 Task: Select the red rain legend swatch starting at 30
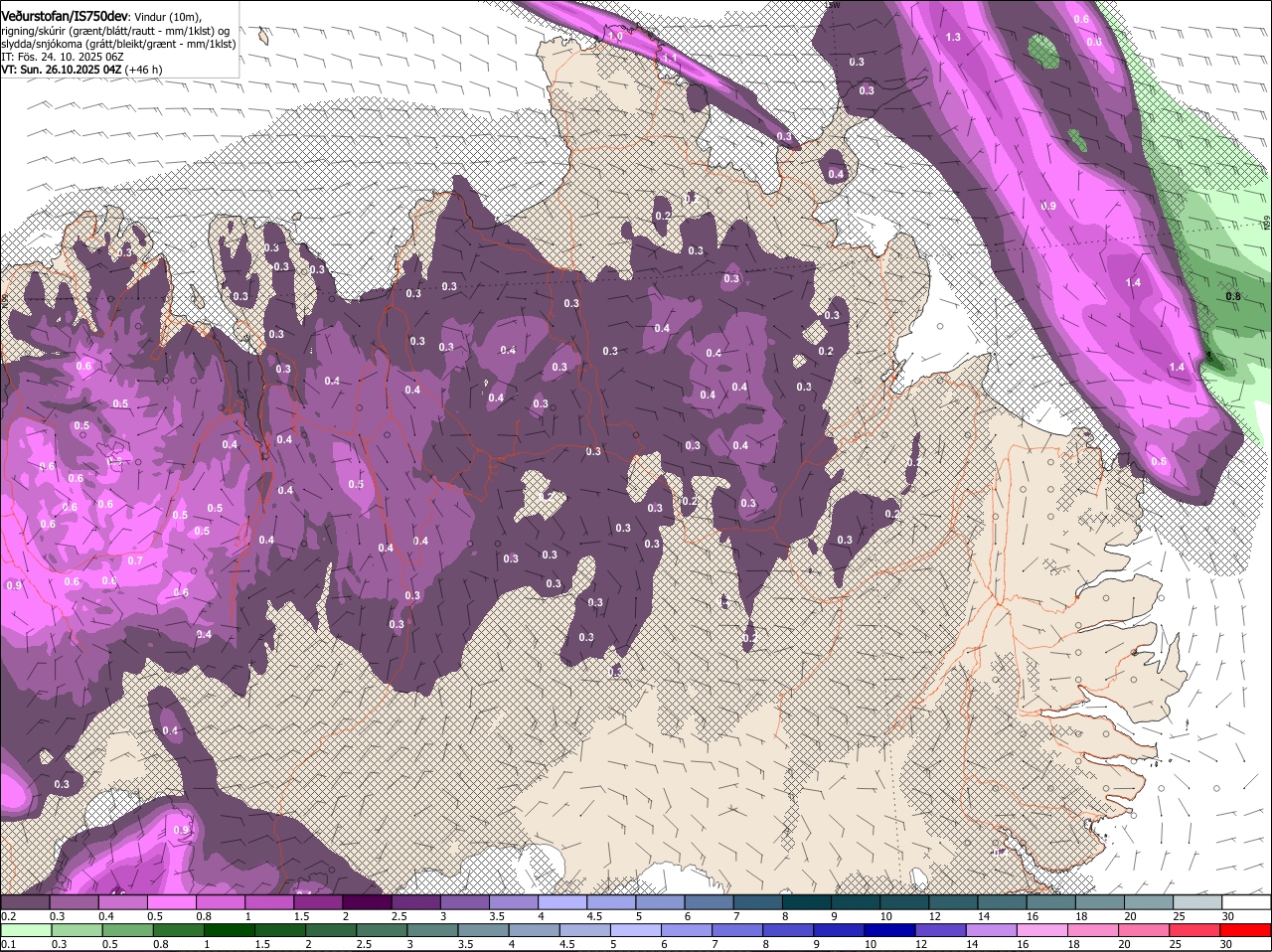pos(1245,929)
